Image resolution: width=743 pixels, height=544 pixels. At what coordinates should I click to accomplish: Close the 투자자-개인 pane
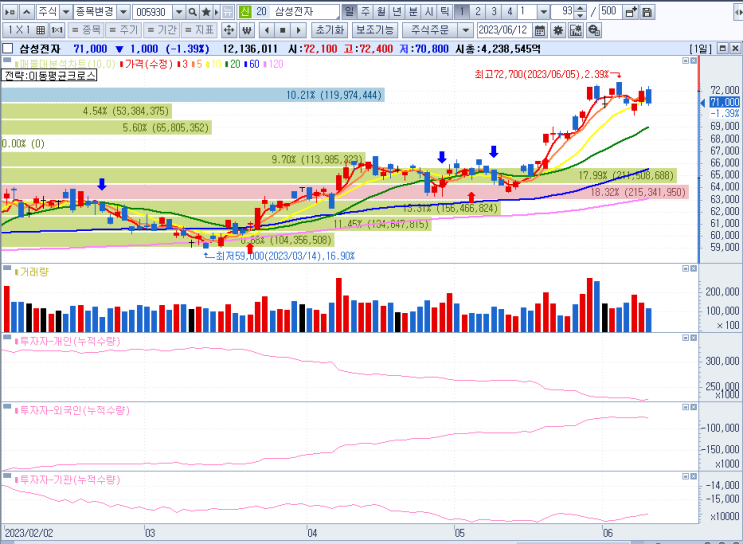(694, 338)
